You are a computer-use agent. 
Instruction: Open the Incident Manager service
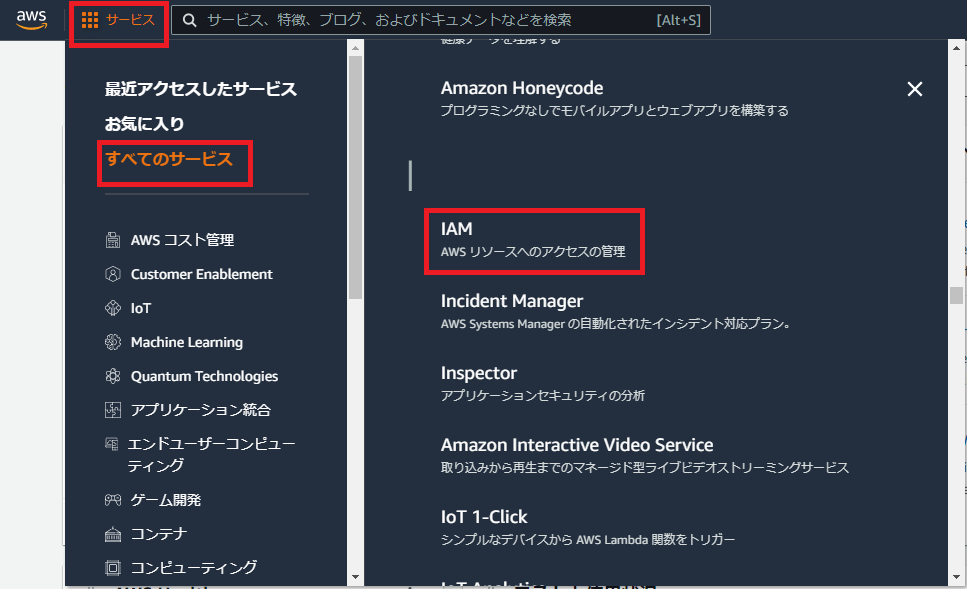pyautogui.click(x=512, y=301)
